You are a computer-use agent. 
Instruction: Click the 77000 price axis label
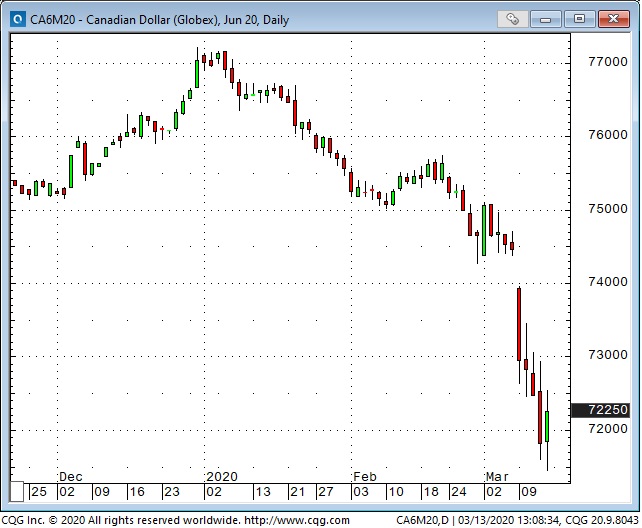[x=608, y=62]
